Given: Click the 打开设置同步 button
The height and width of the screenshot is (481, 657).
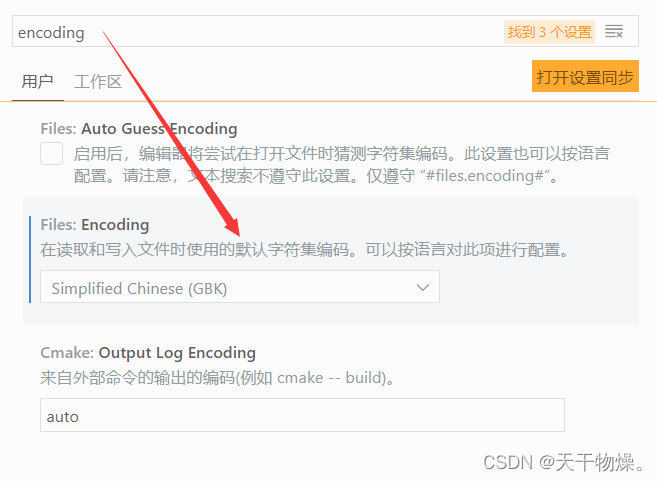Looking at the screenshot, I should [585, 76].
